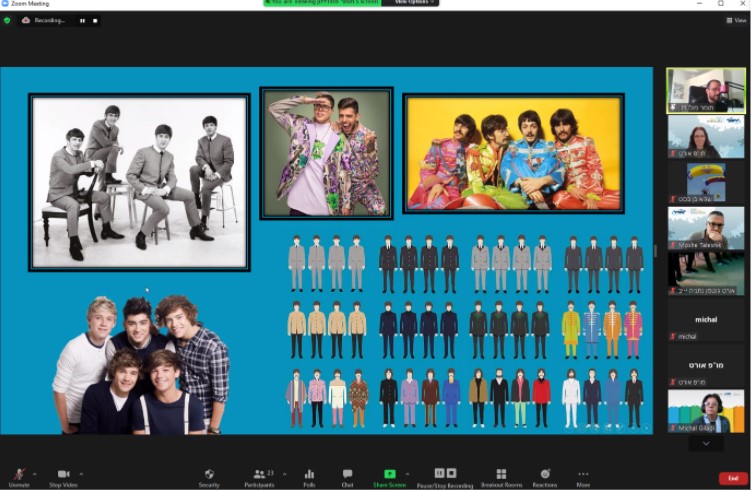Pause recording using bottom toolbar pause icon
751x491 pixels.
click(x=439, y=473)
